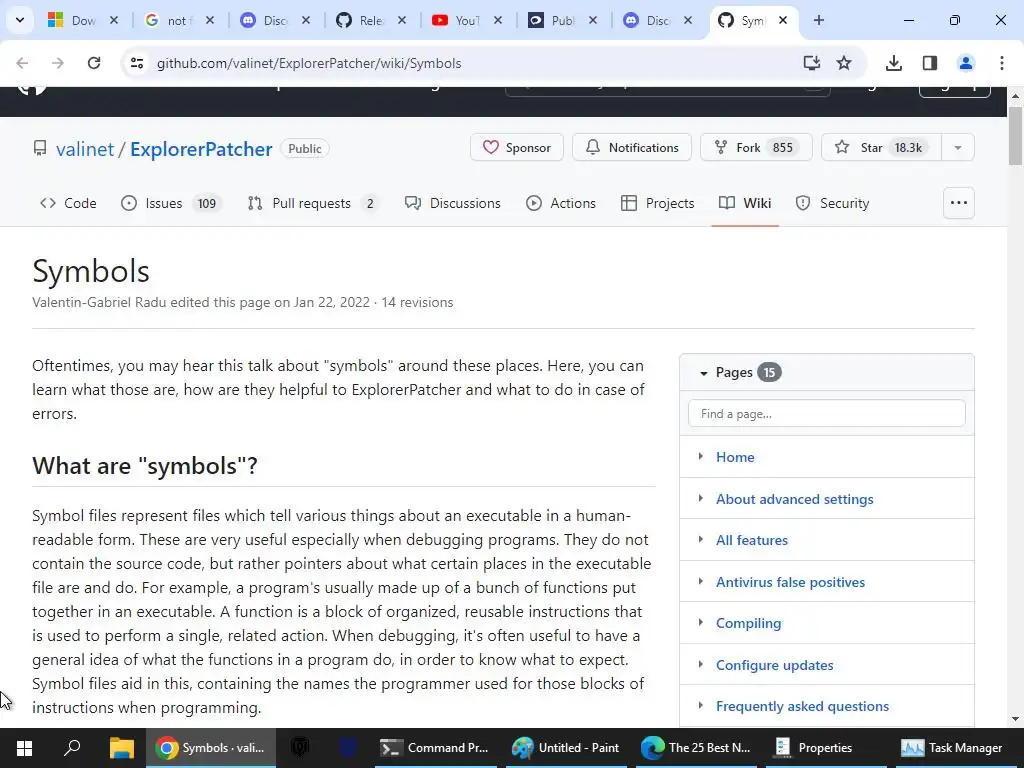Open Chrome three-dot menu
Screen dimensions: 1024x768
point(1002,63)
